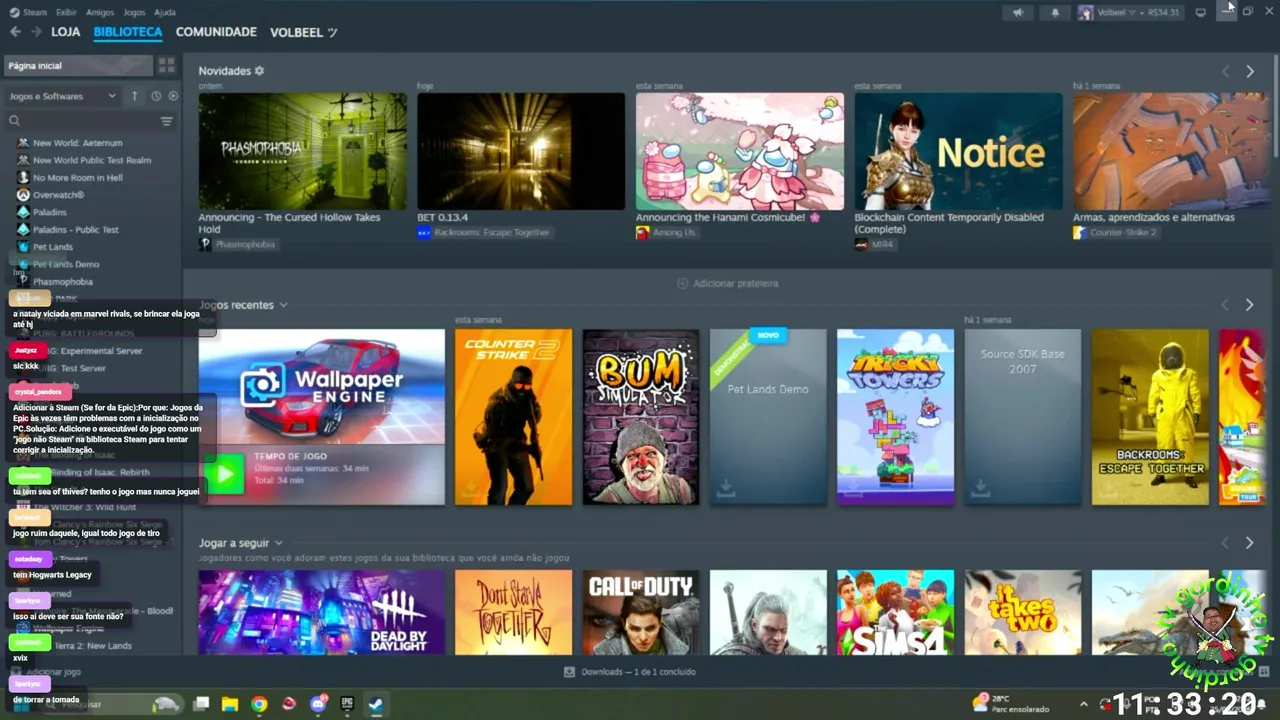This screenshot has width=1280, height=720.
Task: Select Overwatch in the library list
Action: click(x=58, y=195)
